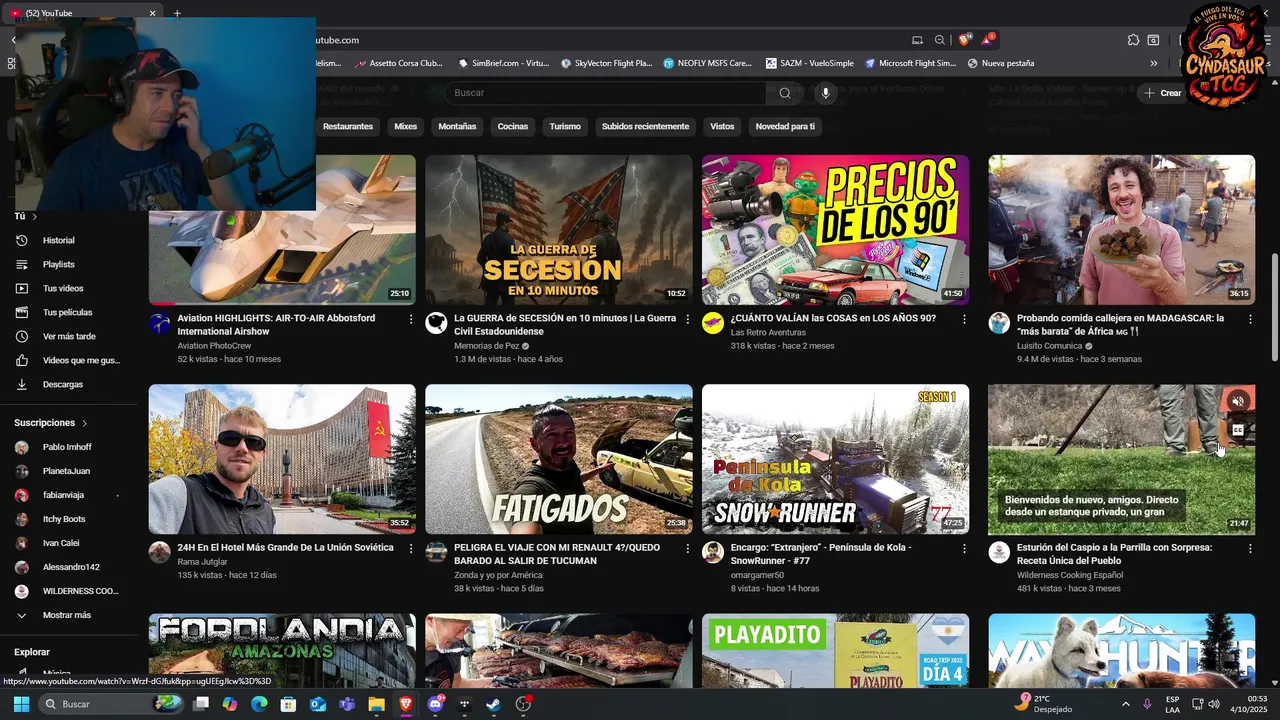Open the Windows Start menu

pyautogui.click(x=21, y=704)
